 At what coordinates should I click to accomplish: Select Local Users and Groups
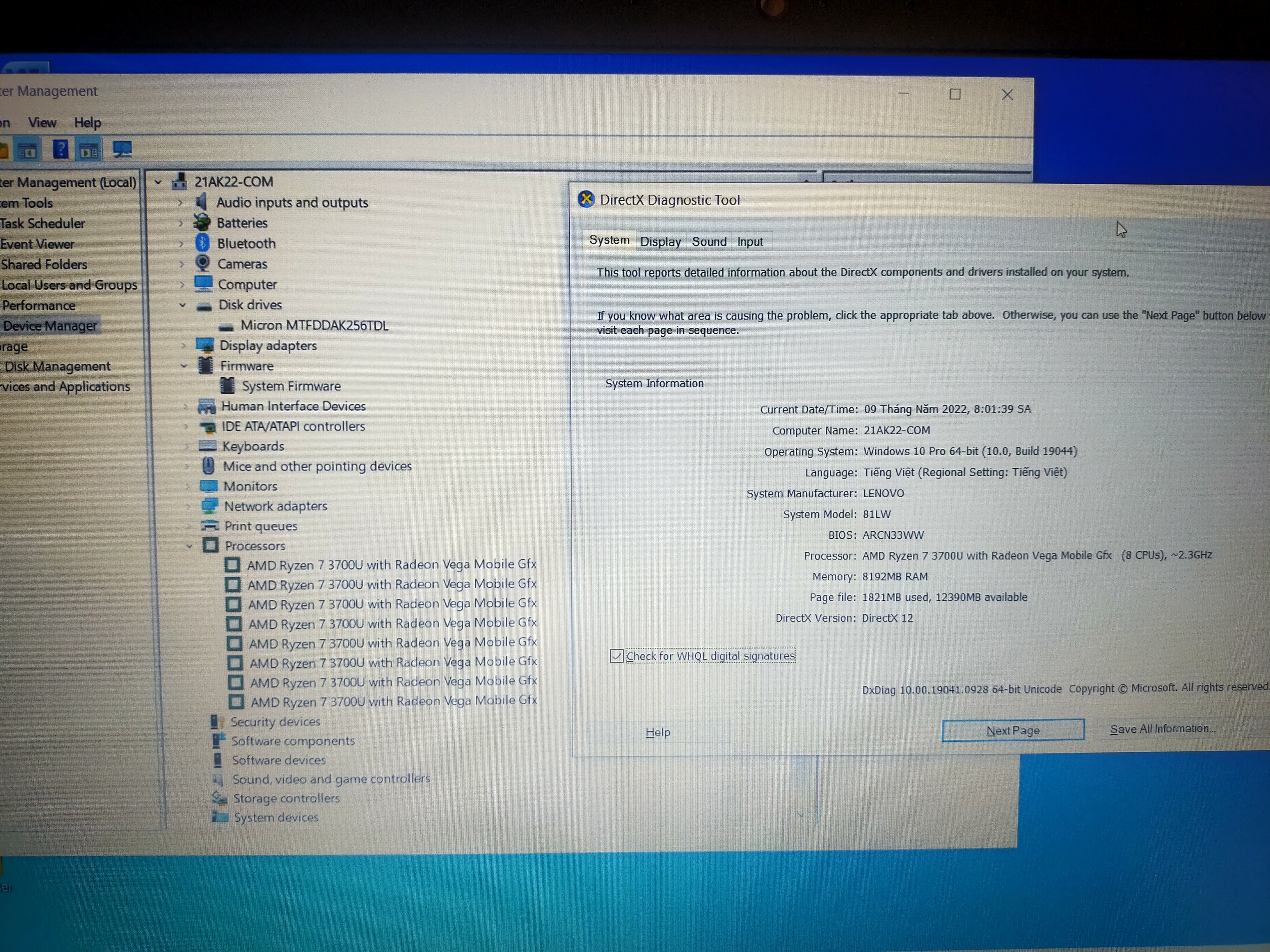pos(69,285)
